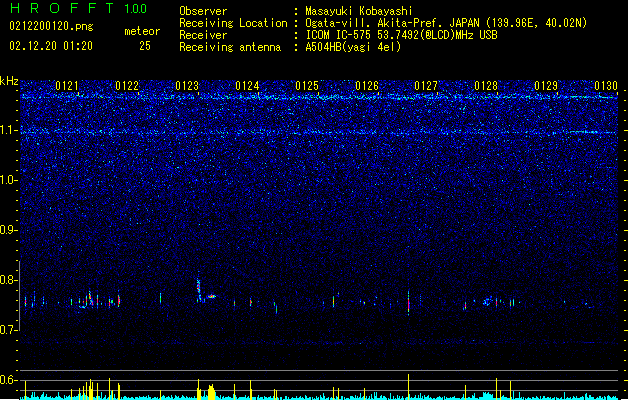Click the date stamp 02.12.20 01:20
Image resolution: width=629 pixels, height=400 pixels.
[x=51, y=46]
